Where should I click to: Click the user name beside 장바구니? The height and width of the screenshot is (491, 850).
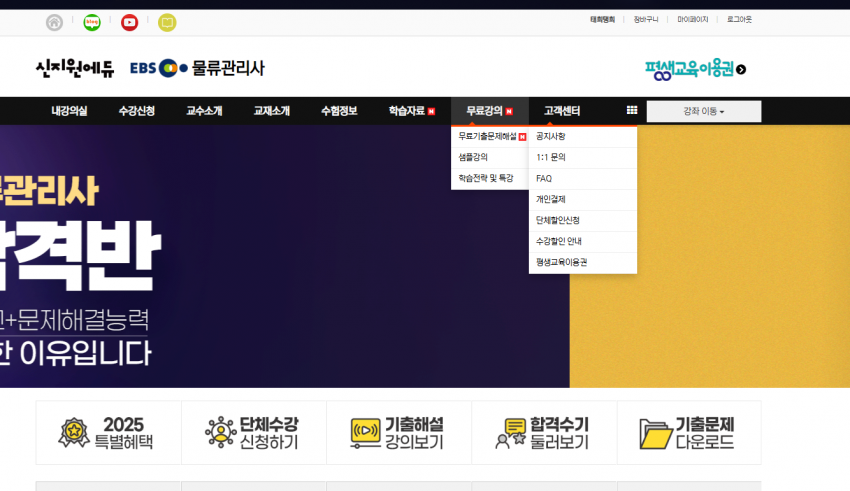pos(602,20)
